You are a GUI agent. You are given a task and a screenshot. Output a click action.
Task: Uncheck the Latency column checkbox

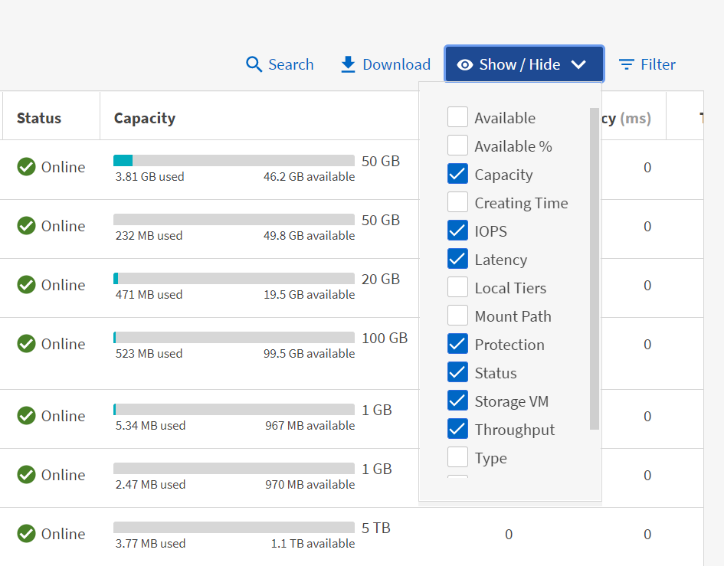tap(458, 259)
